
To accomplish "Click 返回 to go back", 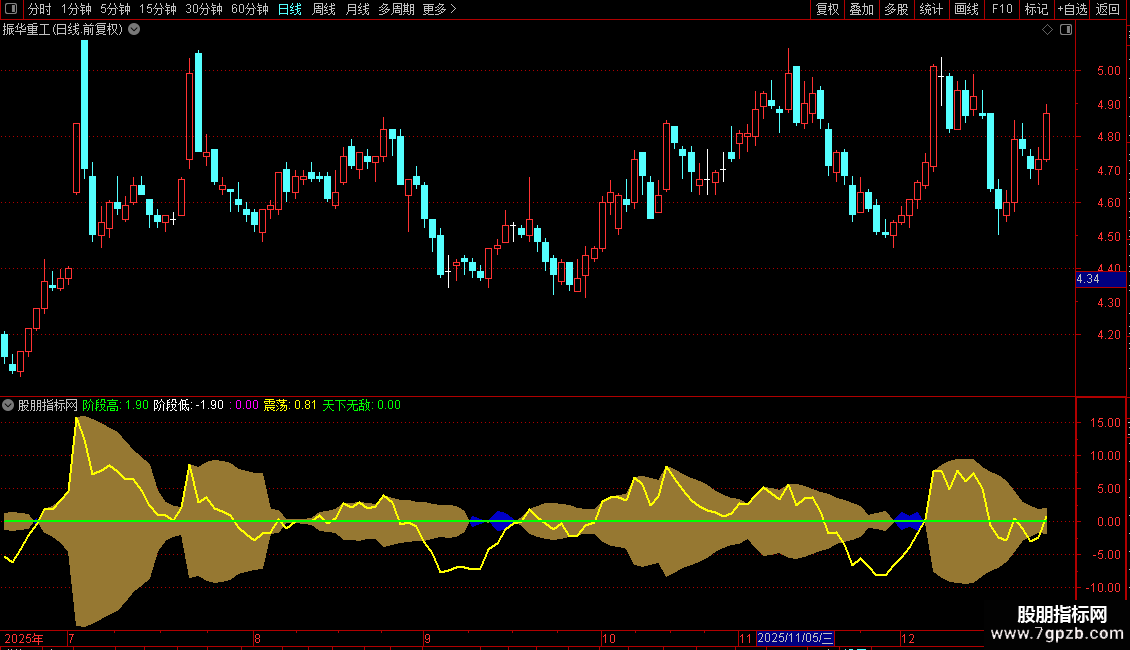I will point(1108,9).
